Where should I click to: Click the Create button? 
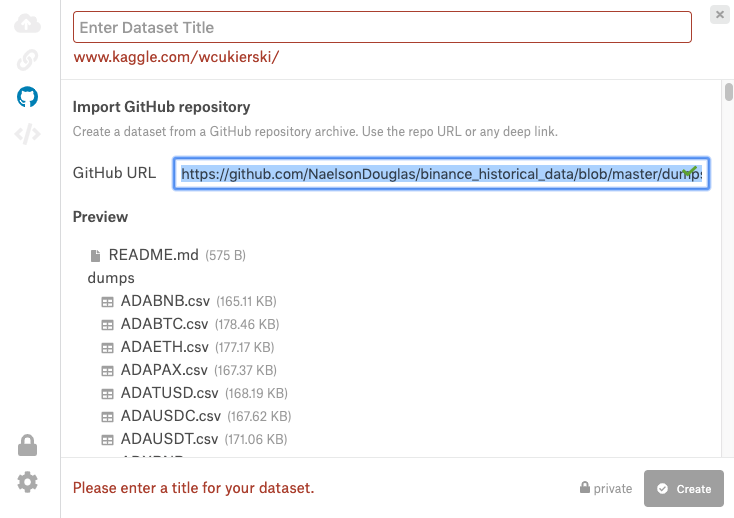pos(683,489)
